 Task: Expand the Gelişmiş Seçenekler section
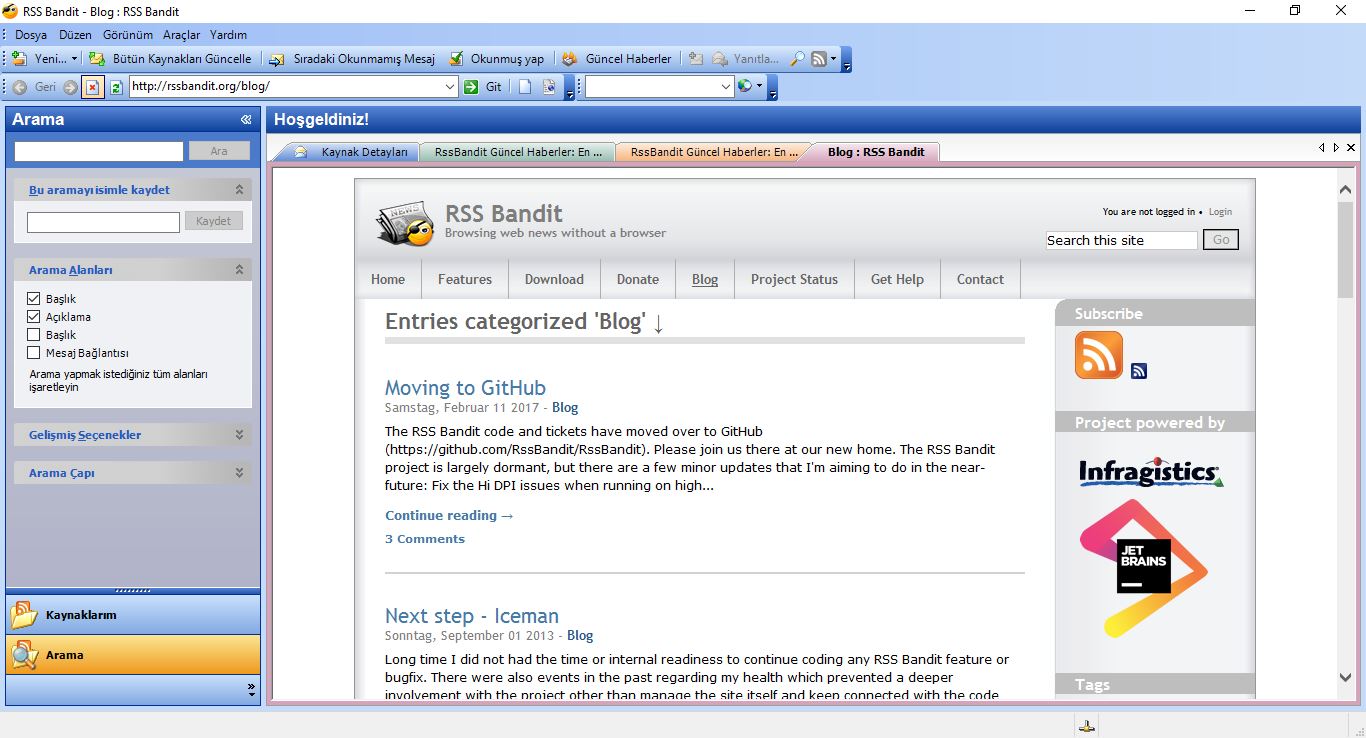pyautogui.click(x=239, y=435)
